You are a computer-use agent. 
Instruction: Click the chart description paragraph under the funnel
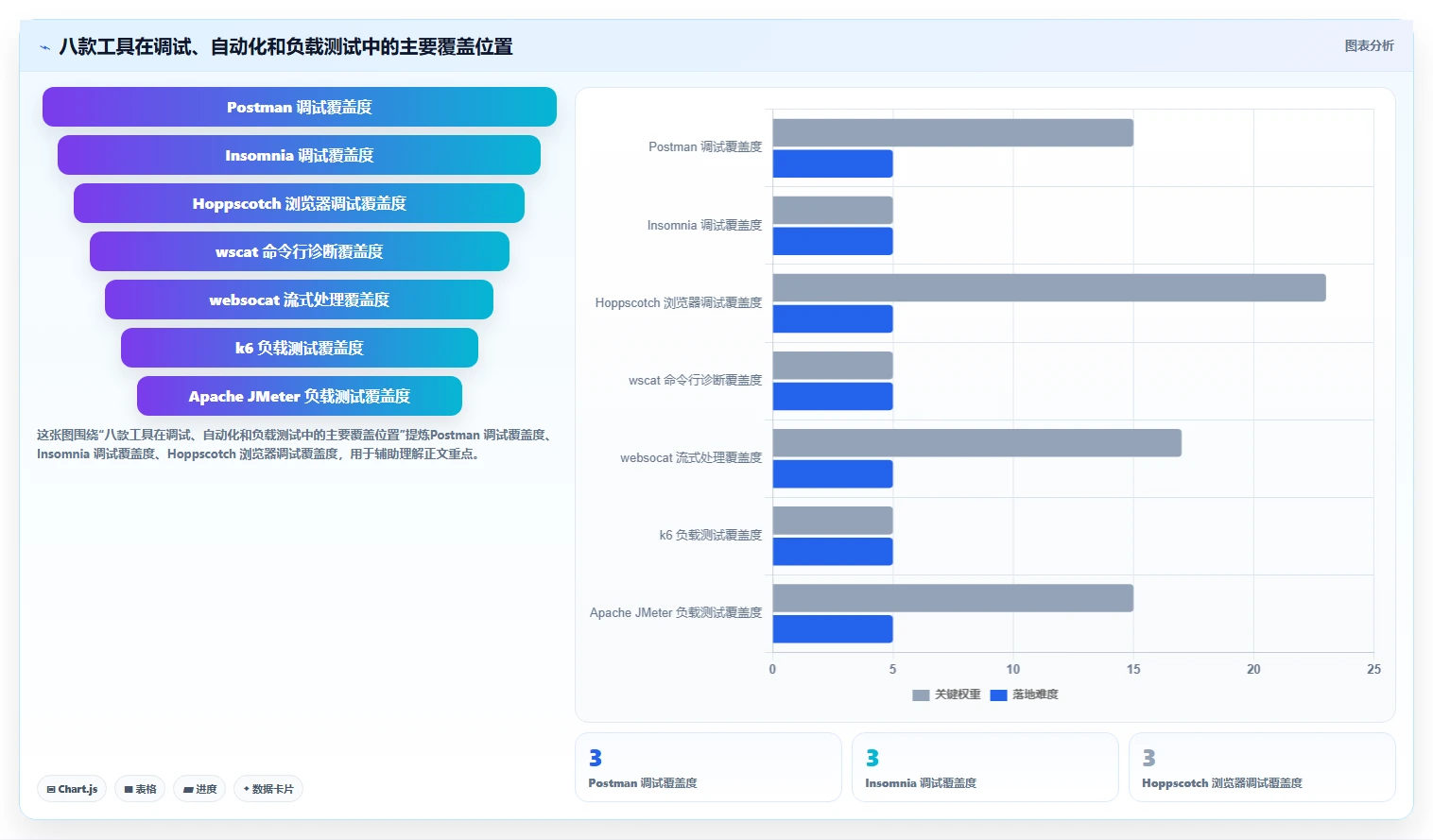297,444
